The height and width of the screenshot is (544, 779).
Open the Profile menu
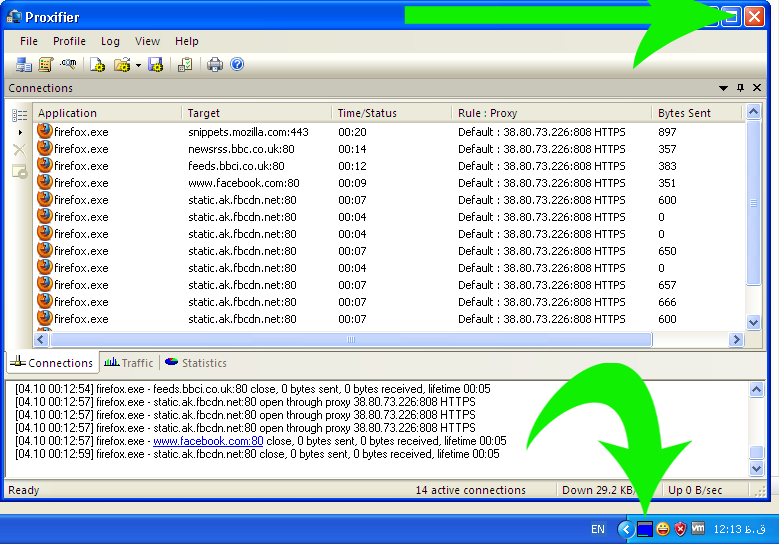(x=69, y=41)
